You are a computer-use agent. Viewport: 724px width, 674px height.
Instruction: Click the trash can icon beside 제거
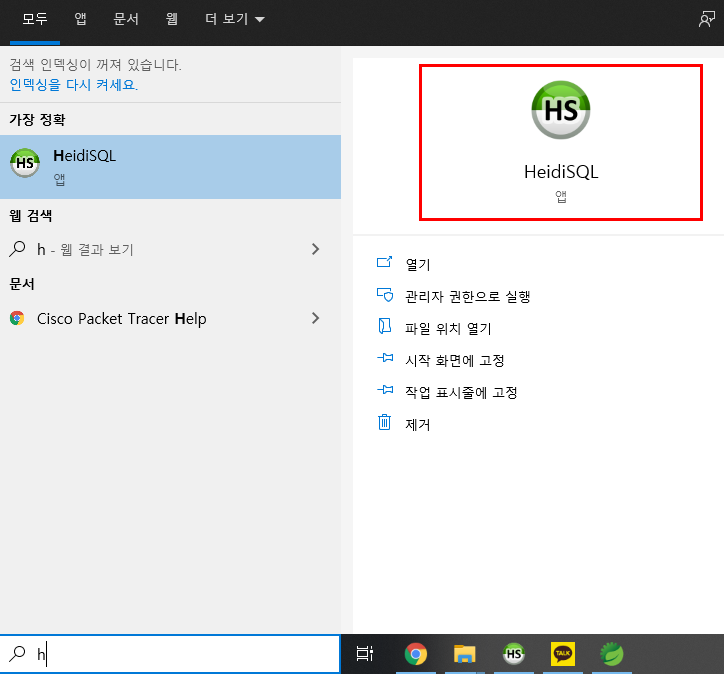click(384, 422)
